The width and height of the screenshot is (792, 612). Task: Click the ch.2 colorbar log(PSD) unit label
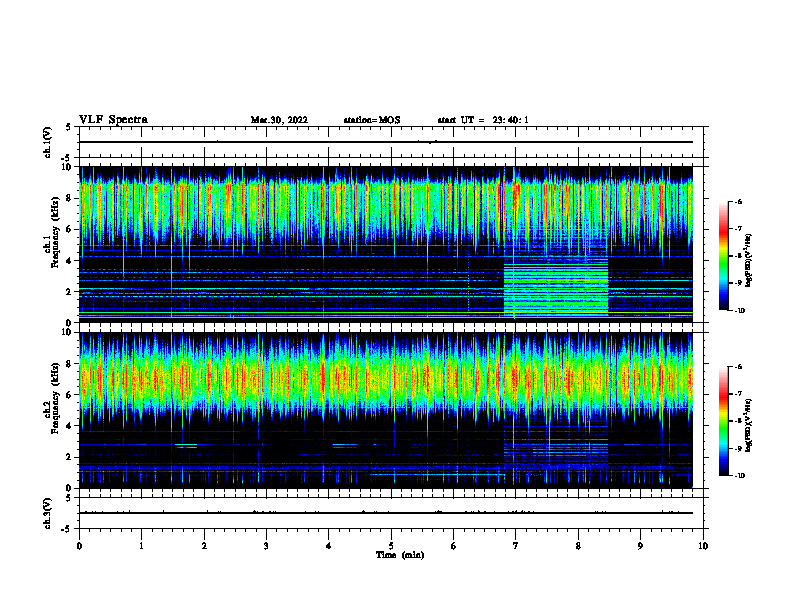[x=749, y=425]
